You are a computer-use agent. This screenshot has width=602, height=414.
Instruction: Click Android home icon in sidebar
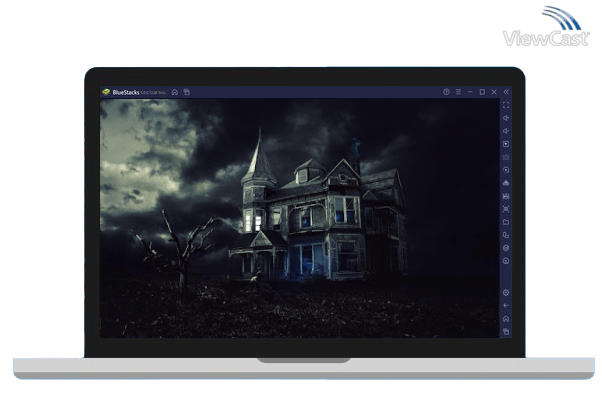506,319
